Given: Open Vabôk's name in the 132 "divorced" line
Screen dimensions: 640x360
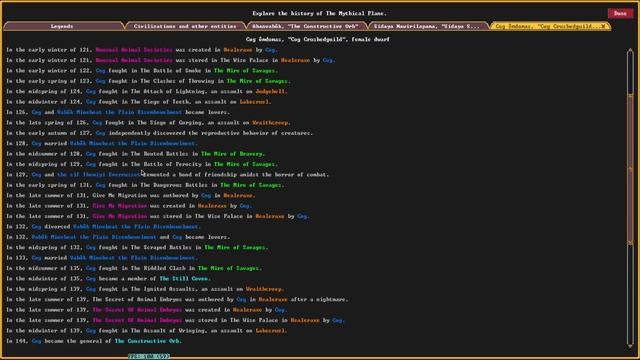Looking at the screenshot, I should 136,227.
